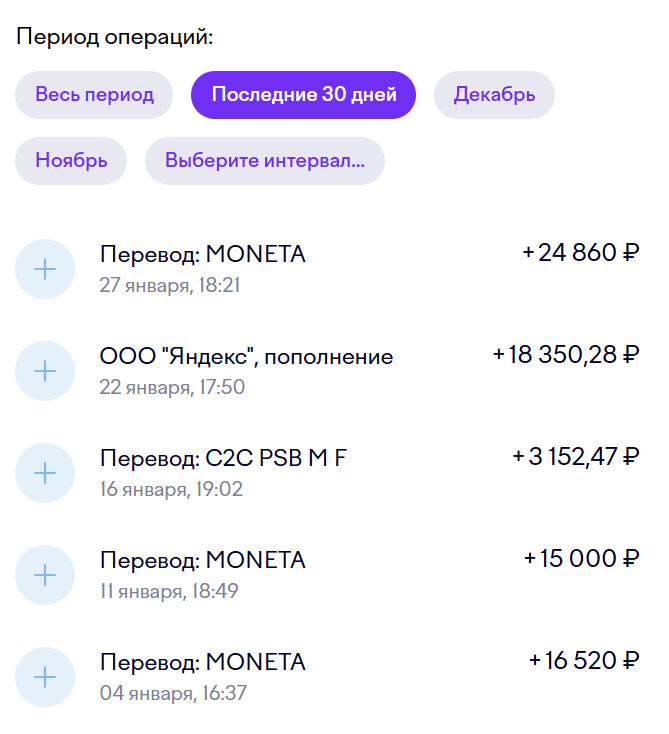Screen dimensions: 669x734
Task: Filter operations by Декабрь
Action: pyautogui.click(x=494, y=95)
